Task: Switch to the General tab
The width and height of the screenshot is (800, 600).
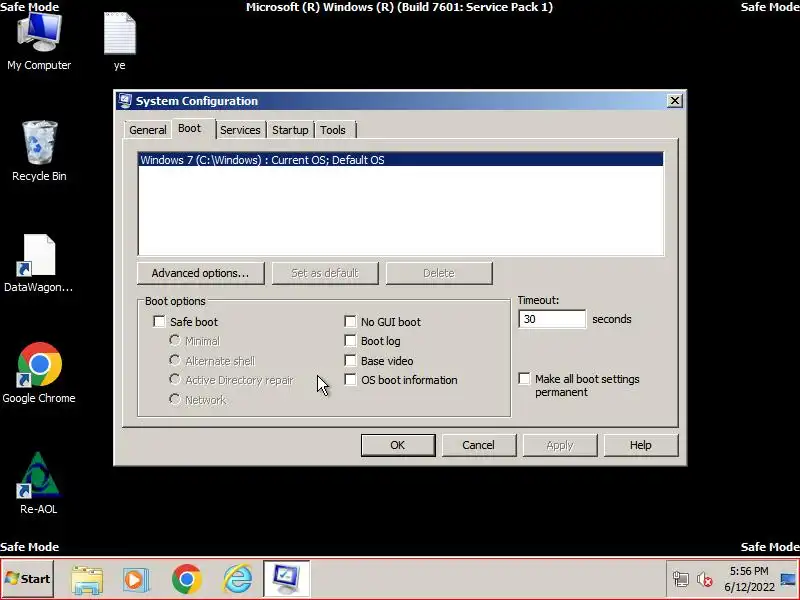Action: click(x=147, y=130)
